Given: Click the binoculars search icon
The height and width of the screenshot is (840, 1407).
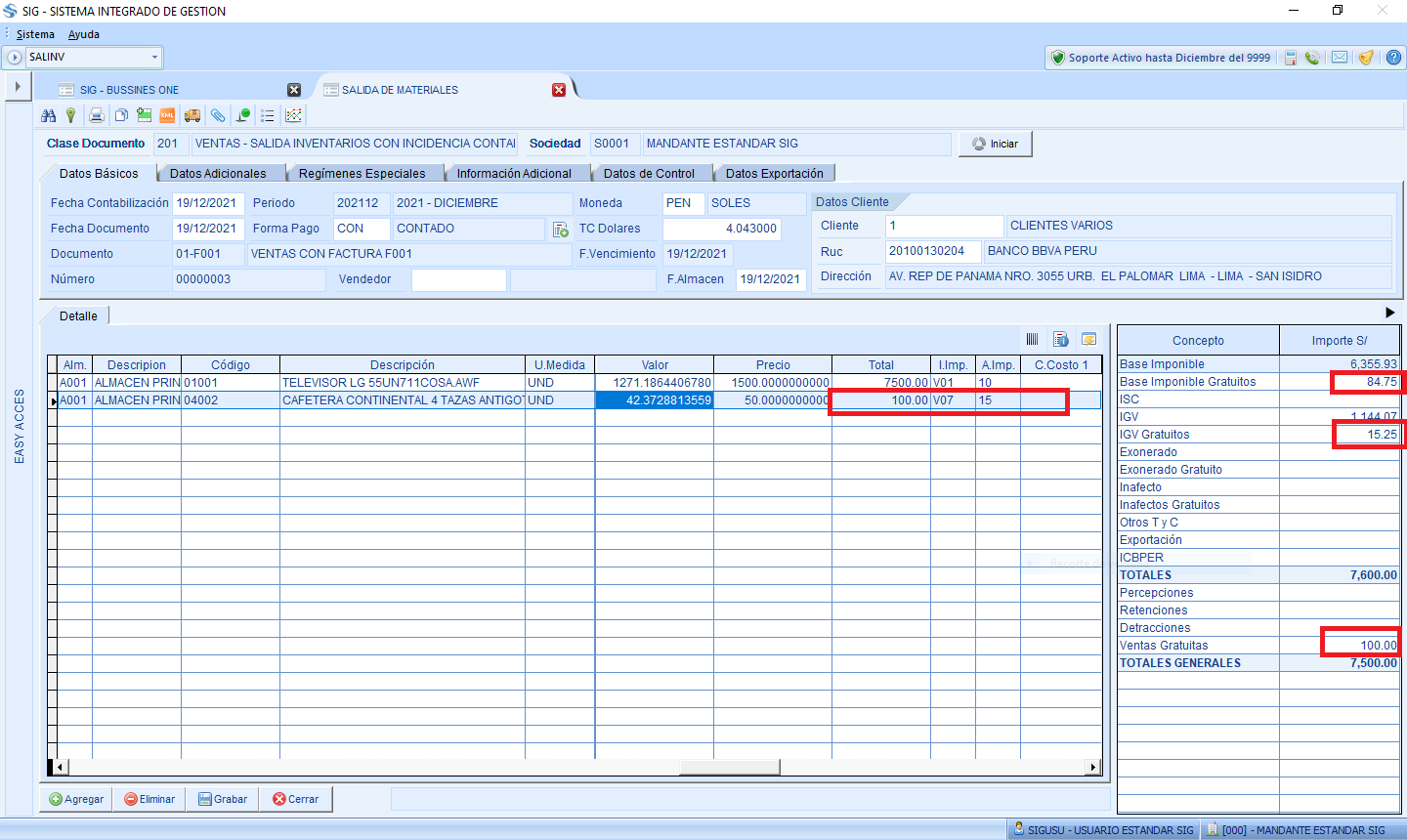Looking at the screenshot, I should pyautogui.click(x=49, y=115).
